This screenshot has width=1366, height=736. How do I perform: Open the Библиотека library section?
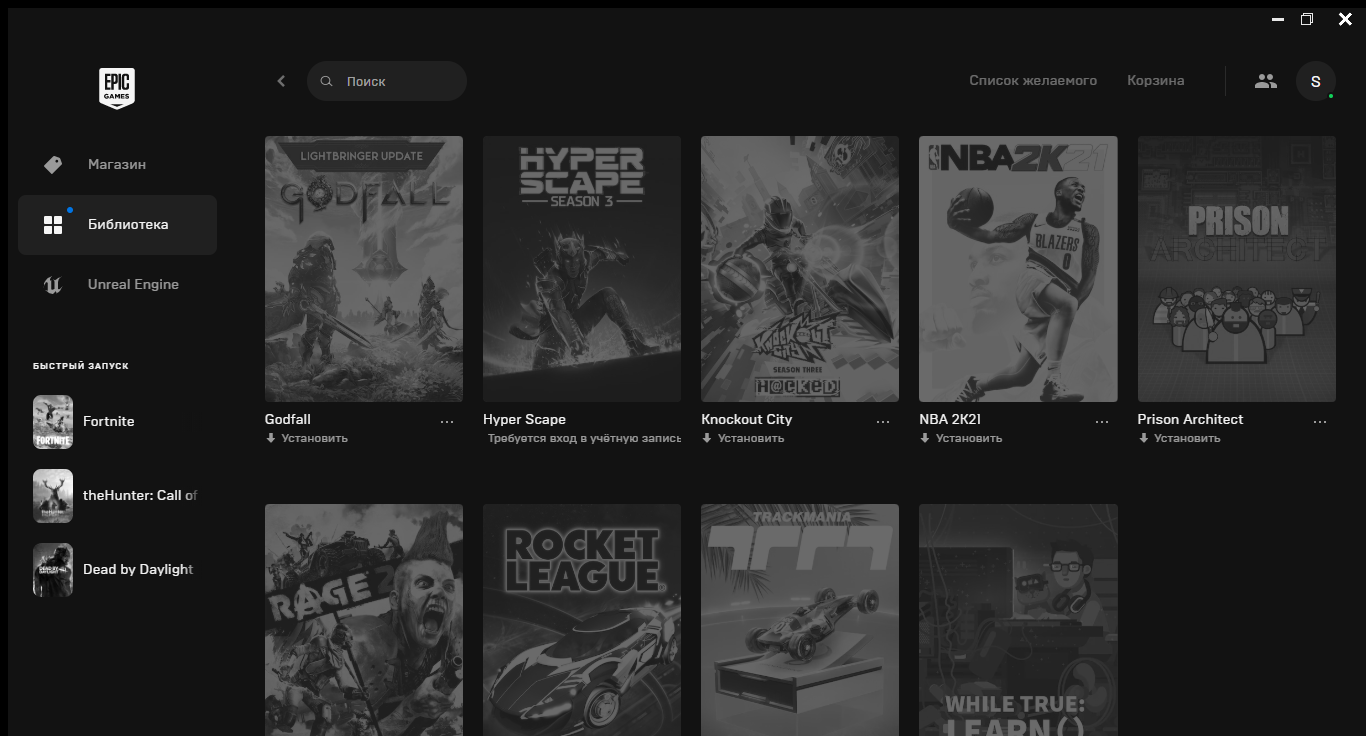click(x=117, y=224)
